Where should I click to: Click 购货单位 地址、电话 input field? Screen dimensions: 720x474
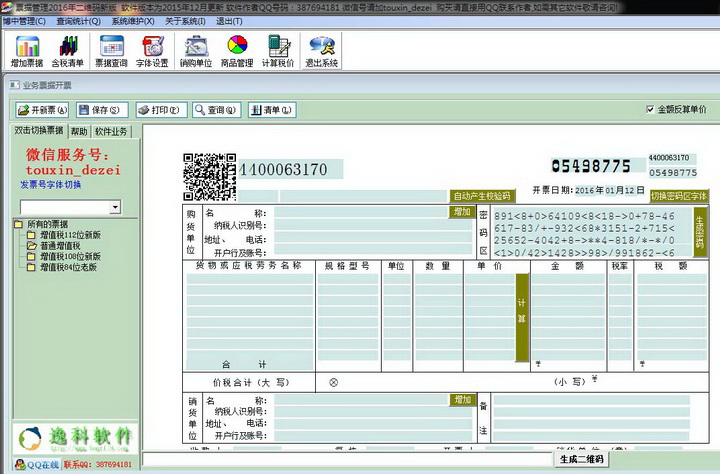coord(373,237)
